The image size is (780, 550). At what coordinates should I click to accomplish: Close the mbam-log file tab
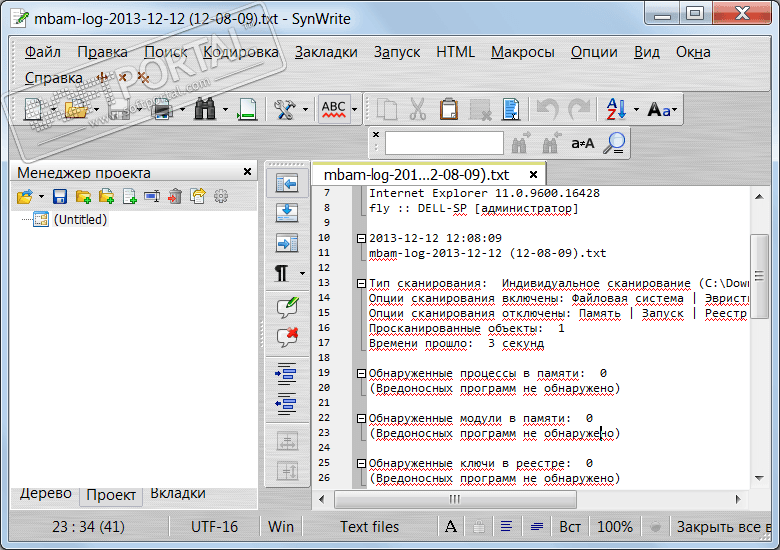533,175
